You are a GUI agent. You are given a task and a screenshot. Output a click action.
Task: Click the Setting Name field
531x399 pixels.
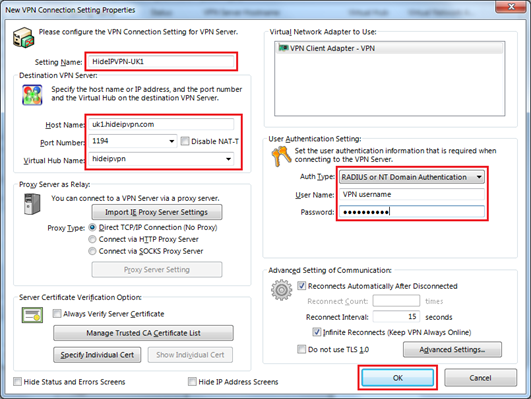pos(161,62)
